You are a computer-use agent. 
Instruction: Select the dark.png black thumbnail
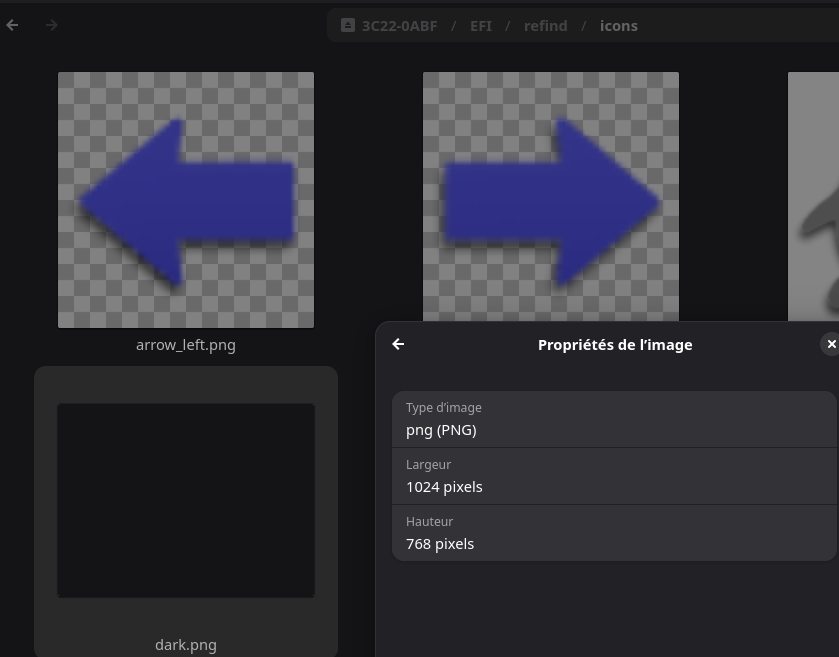[186, 500]
